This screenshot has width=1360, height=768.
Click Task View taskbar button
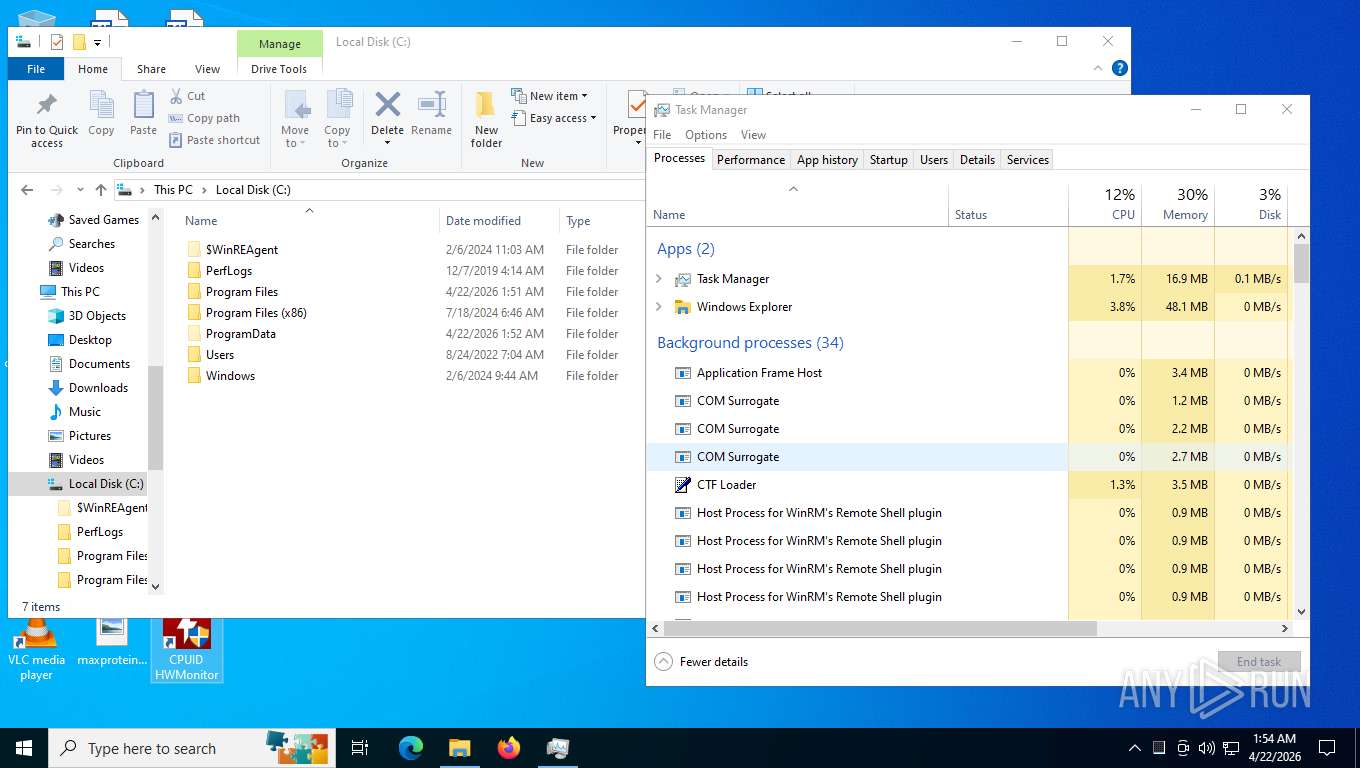[x=360, y=748]
